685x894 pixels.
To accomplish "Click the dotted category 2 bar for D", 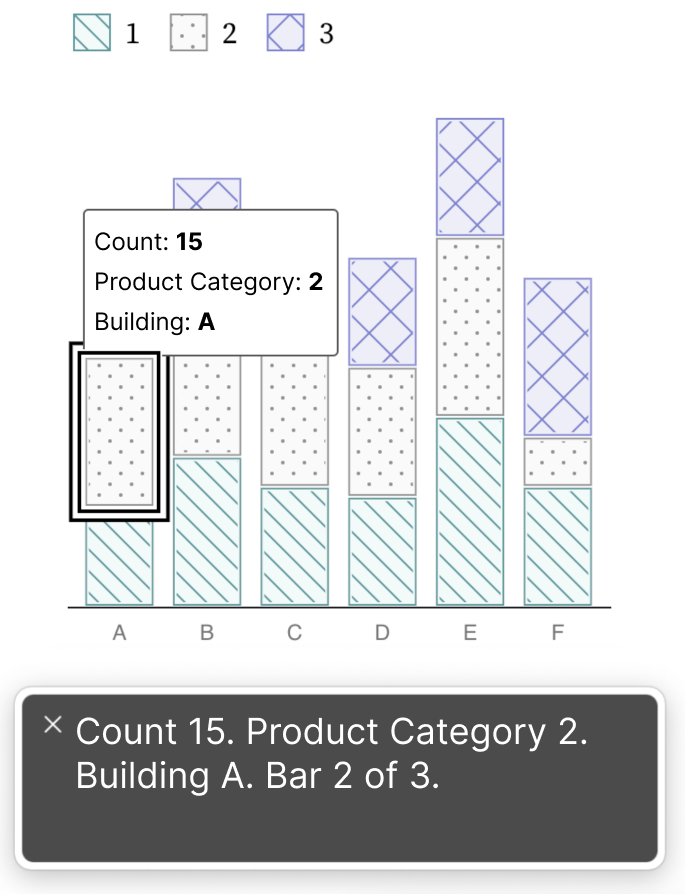I will pos(383,432).
